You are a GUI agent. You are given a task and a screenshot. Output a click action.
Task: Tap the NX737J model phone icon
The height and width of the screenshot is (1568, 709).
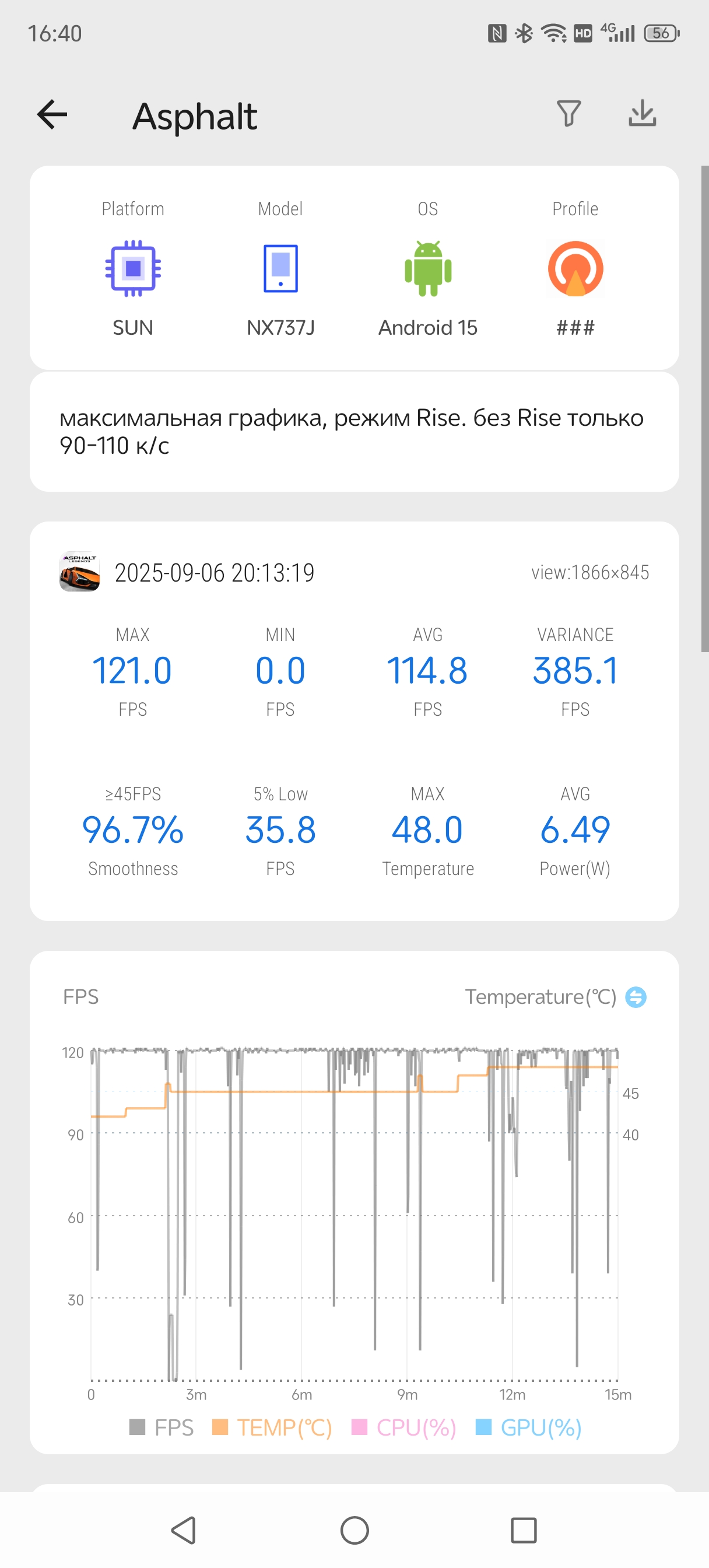[x=280, y=268]
